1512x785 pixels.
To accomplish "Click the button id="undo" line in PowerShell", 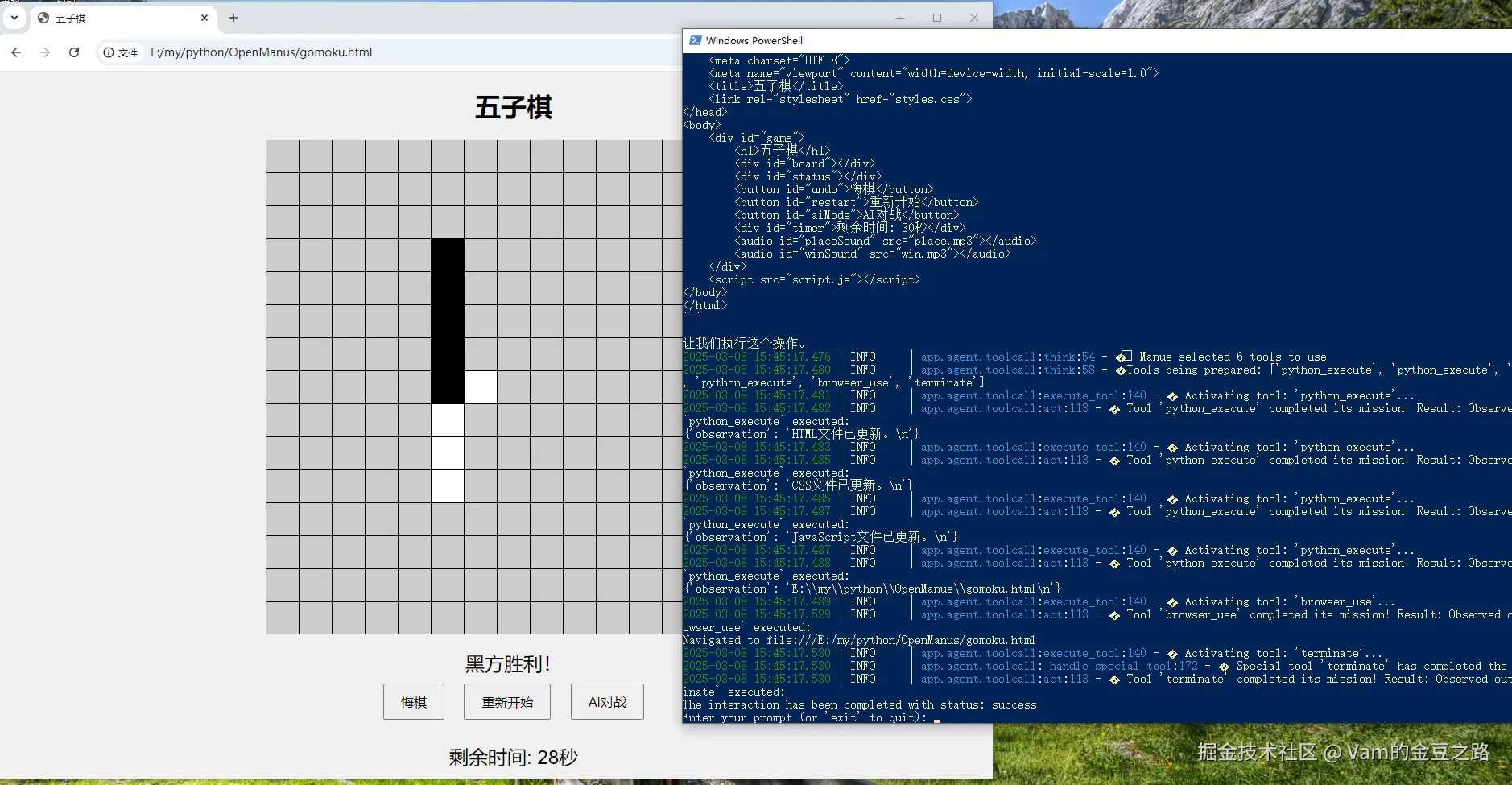I will 834,189.
